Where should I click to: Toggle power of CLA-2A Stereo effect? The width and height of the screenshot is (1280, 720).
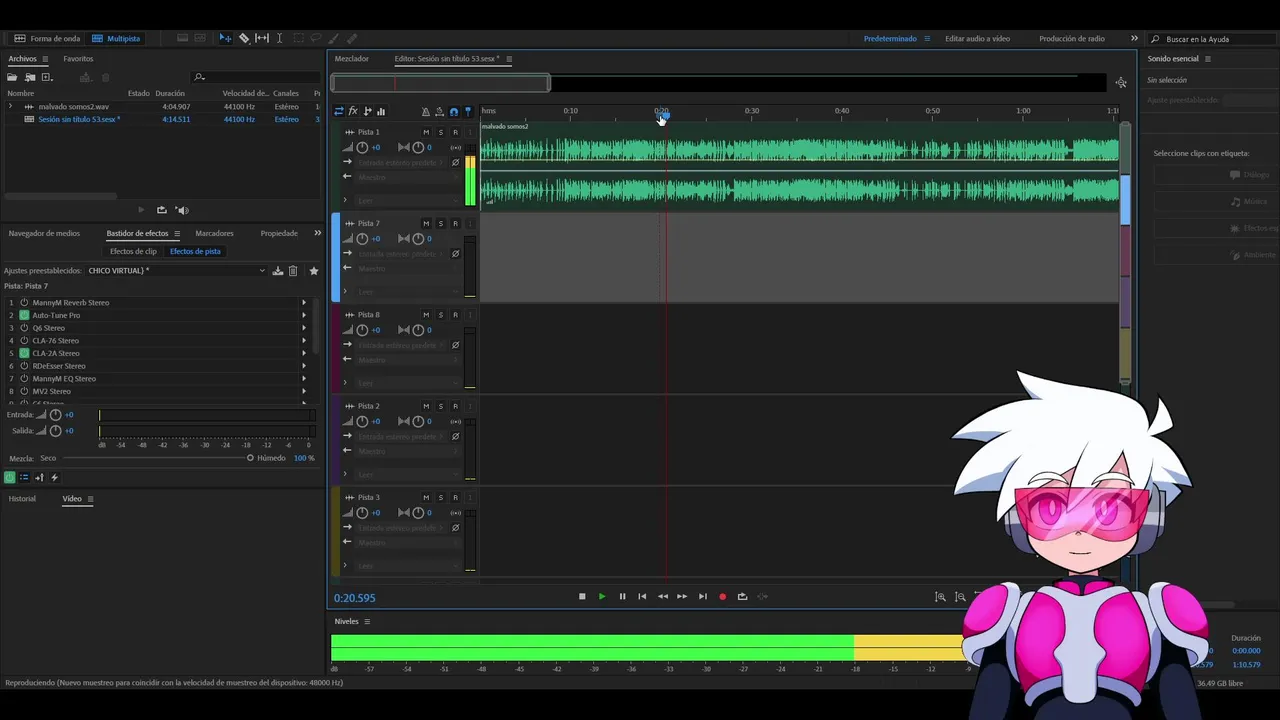[x=24, y=353]
